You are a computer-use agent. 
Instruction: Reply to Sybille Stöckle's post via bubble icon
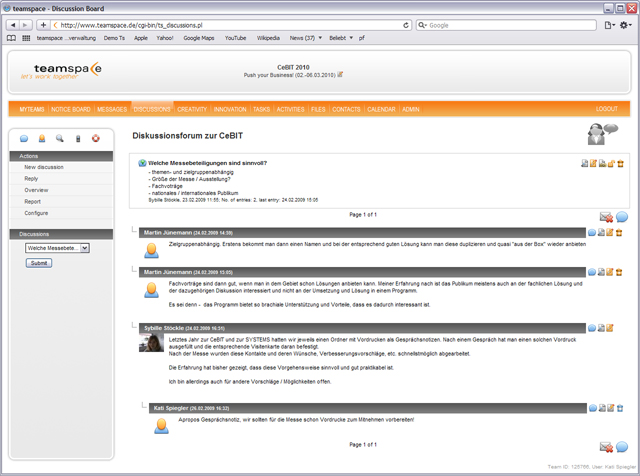(x=591, y=326)
